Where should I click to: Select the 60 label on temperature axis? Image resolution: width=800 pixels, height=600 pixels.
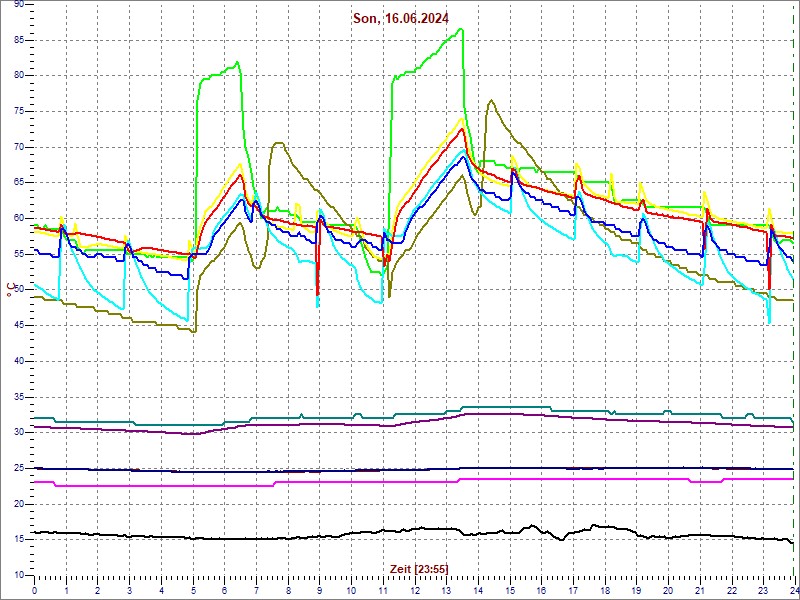pos(18,219)
